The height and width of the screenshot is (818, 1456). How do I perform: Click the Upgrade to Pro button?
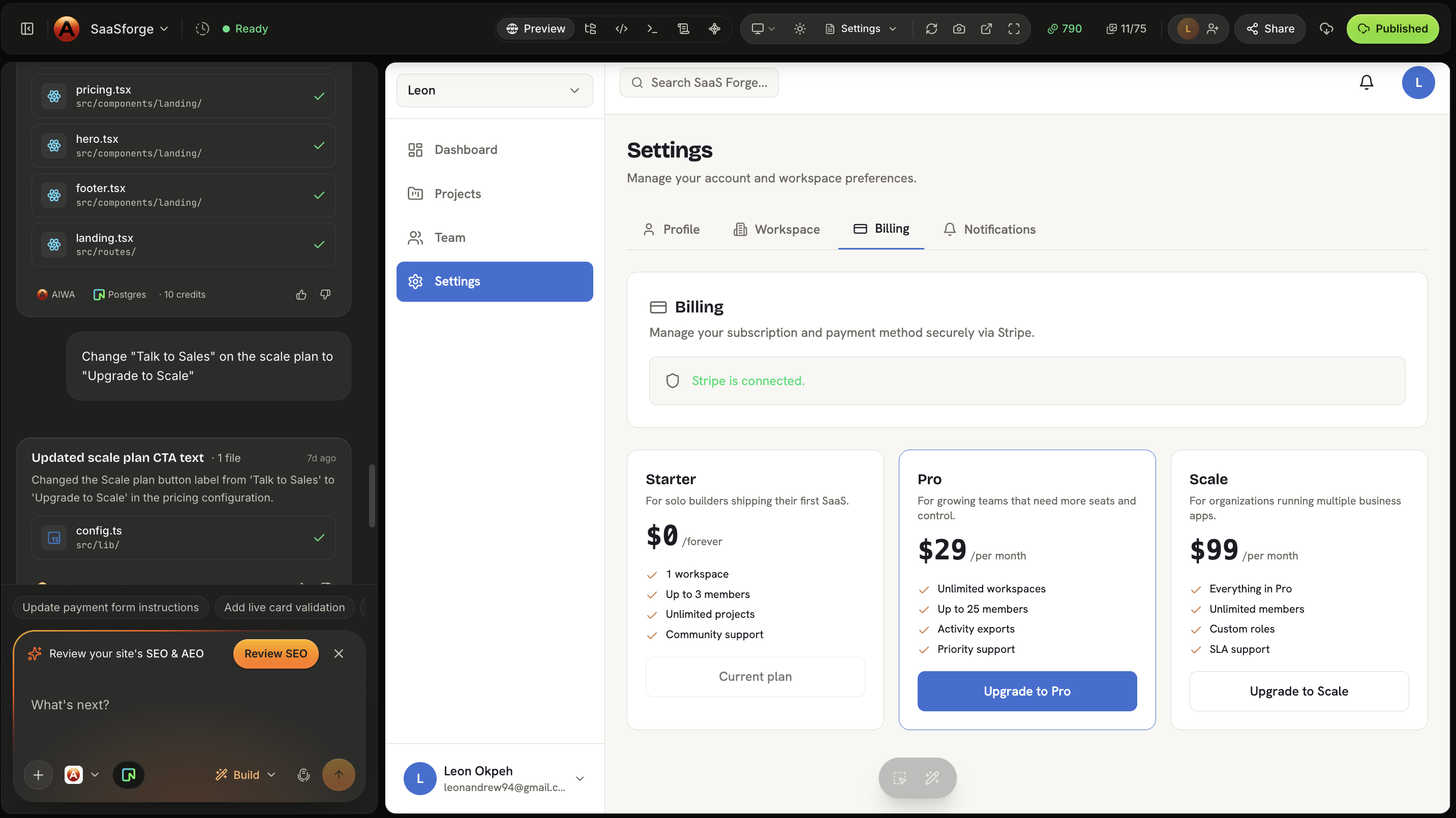coord(1027,691)
